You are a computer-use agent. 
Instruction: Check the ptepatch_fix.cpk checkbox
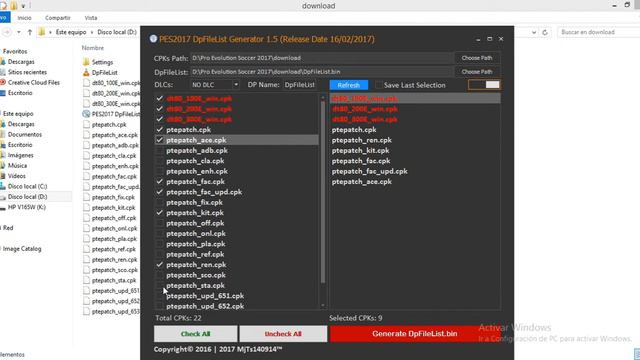click(x=160, y=202)
